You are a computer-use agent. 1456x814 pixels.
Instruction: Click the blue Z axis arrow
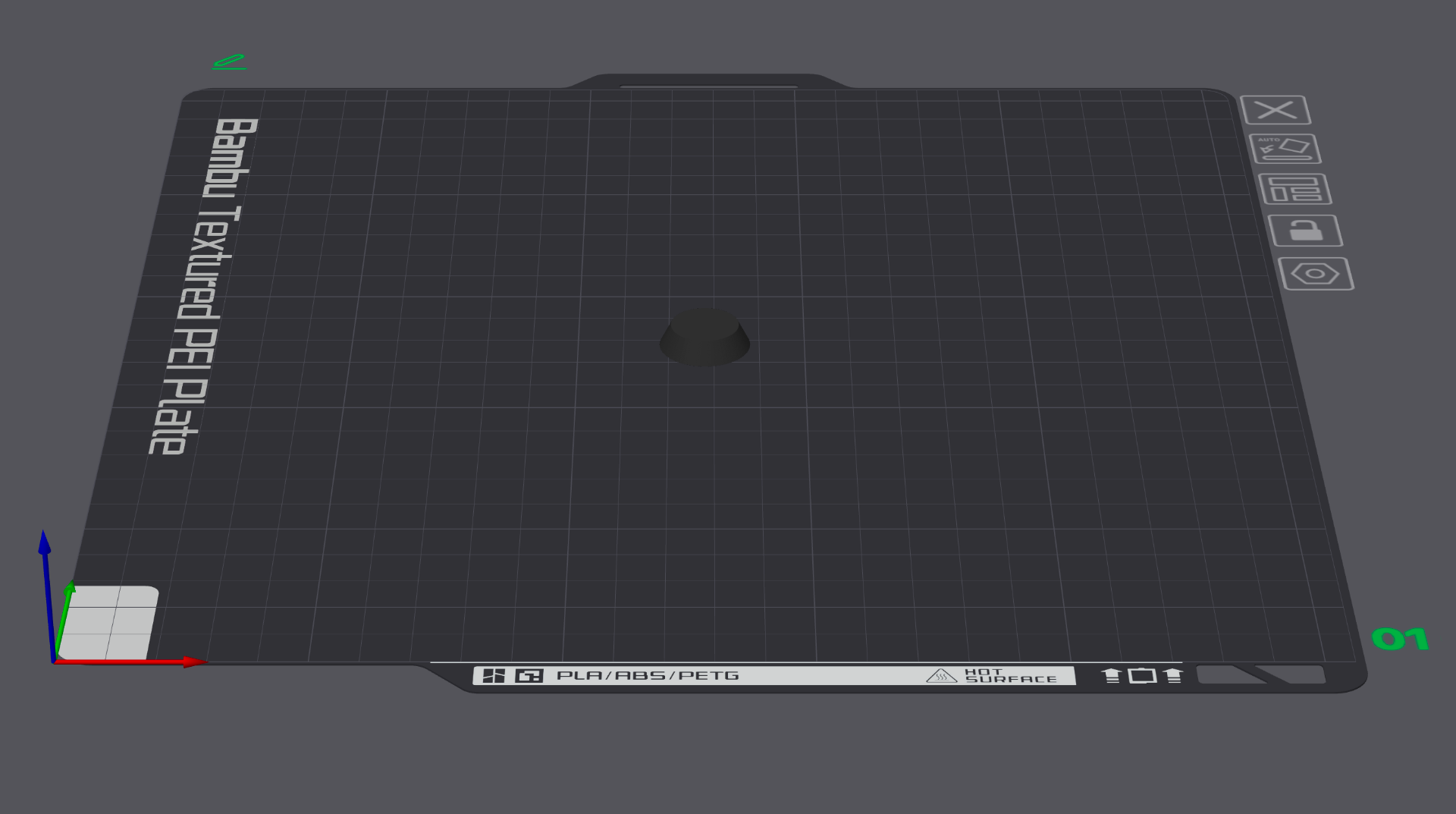(x=47, y=596)
